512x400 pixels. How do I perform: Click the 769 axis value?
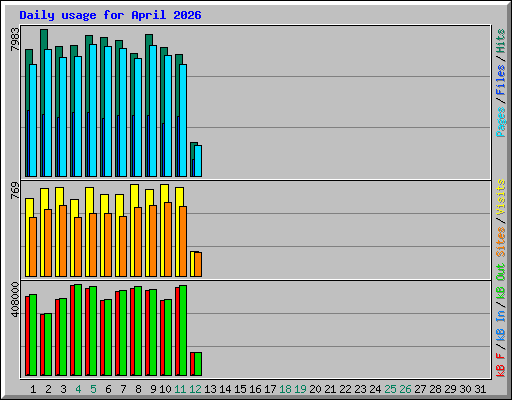coord(15,190)
